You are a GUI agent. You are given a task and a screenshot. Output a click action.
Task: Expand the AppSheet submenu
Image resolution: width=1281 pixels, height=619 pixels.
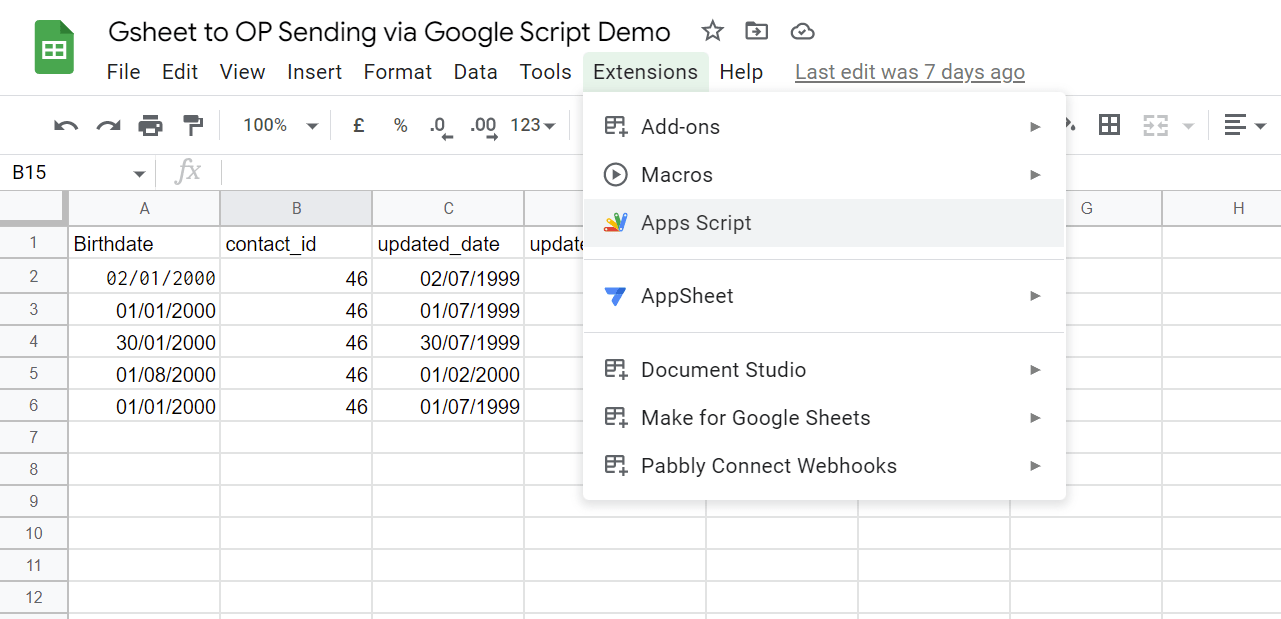1035,295
